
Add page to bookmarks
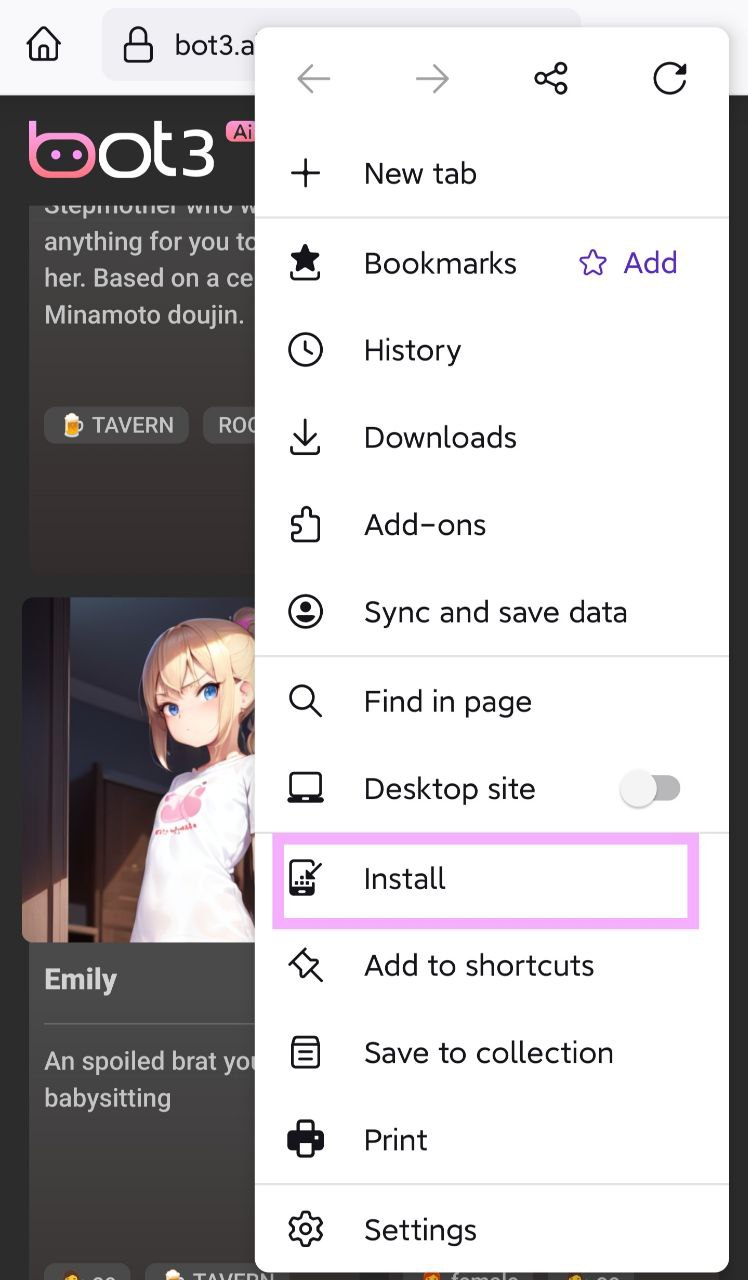(629, 263)
